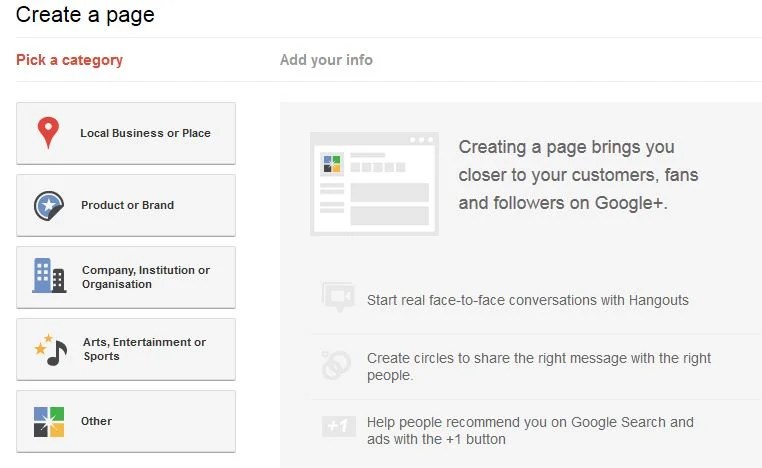
Task: Click the Hangouts video camera icon
Action: (337, 297)
